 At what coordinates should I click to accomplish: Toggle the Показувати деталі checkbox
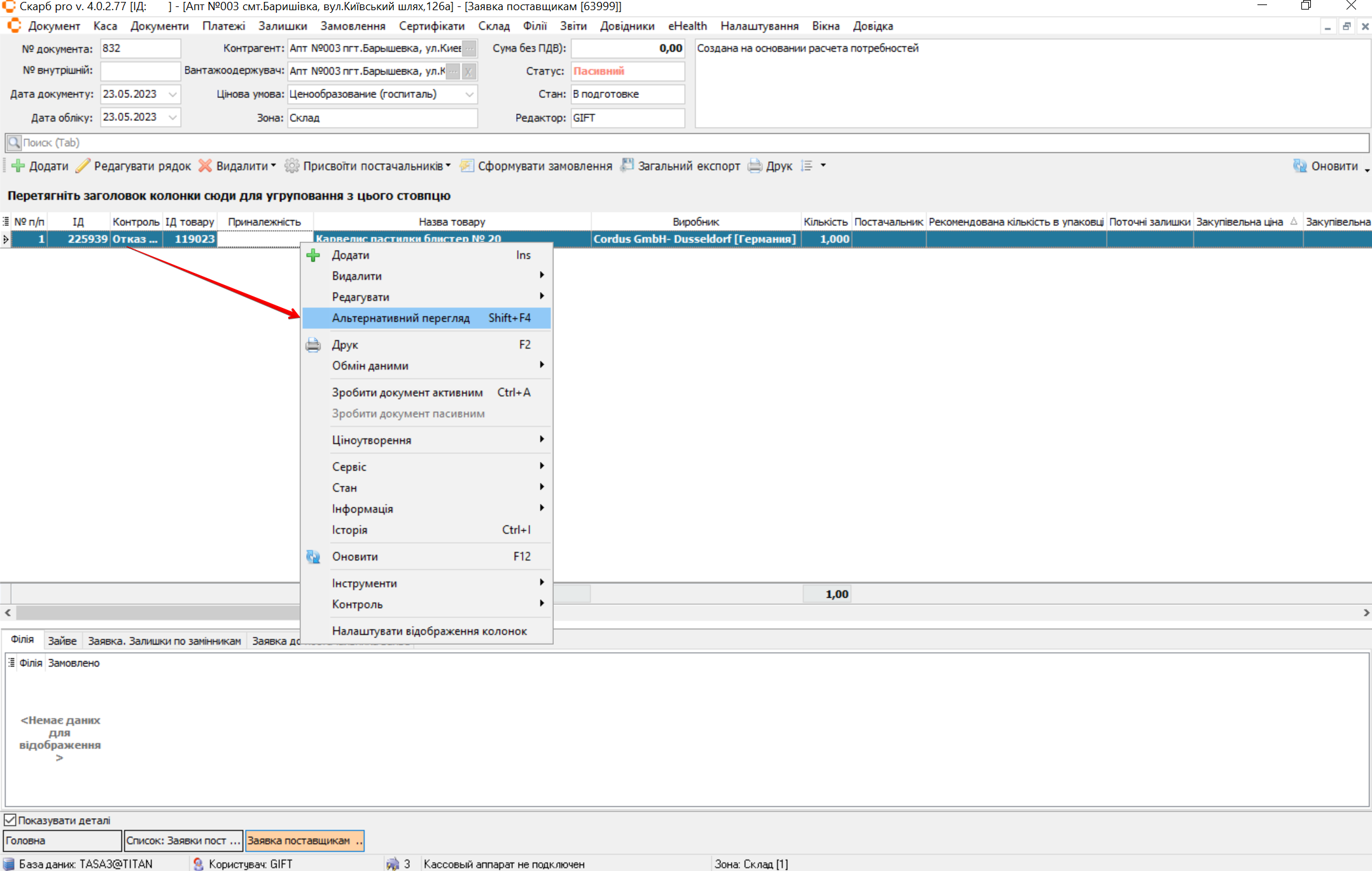(10, 820)
